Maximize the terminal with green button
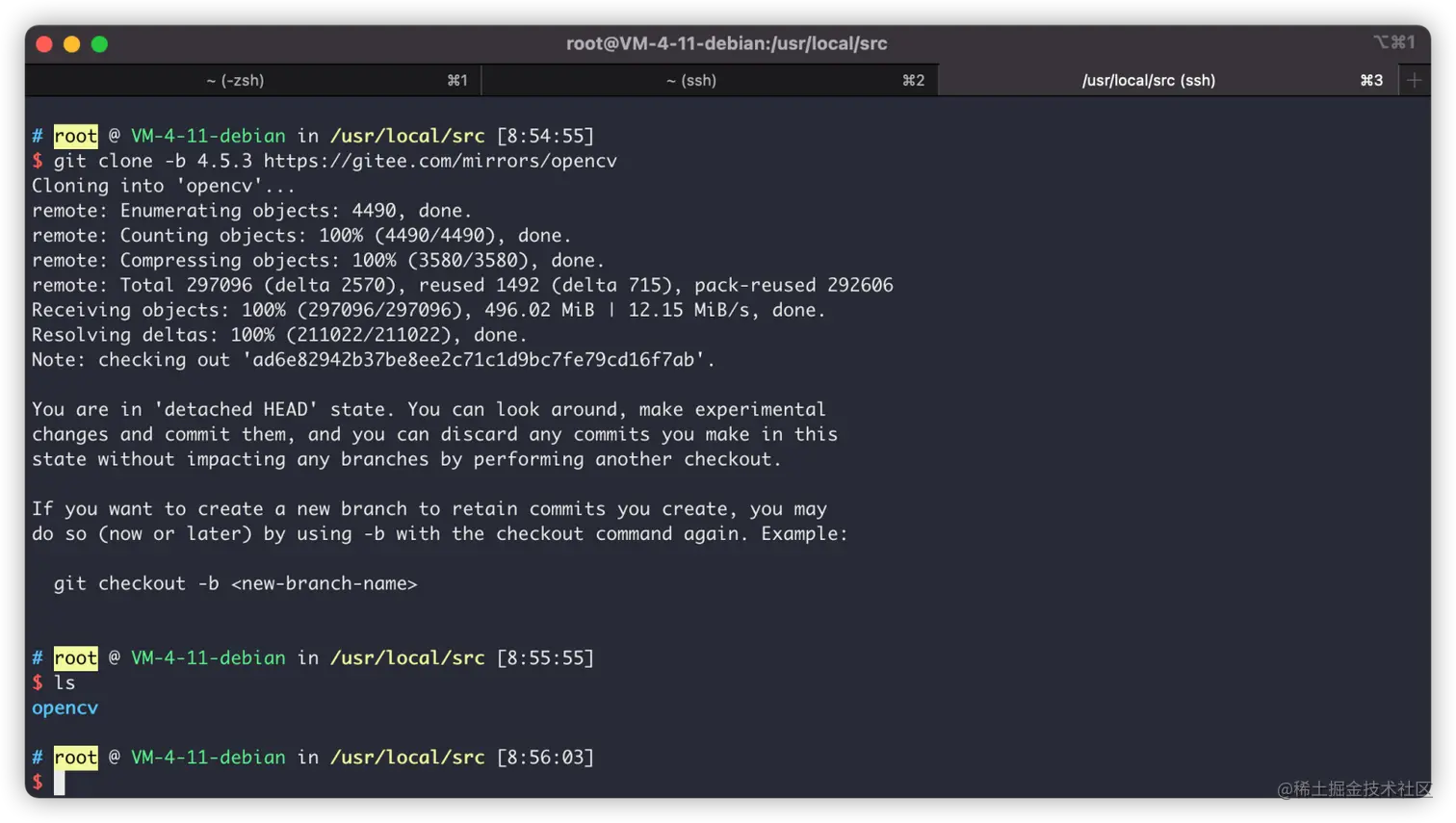 pyautogui.click(x=99, y=43)
